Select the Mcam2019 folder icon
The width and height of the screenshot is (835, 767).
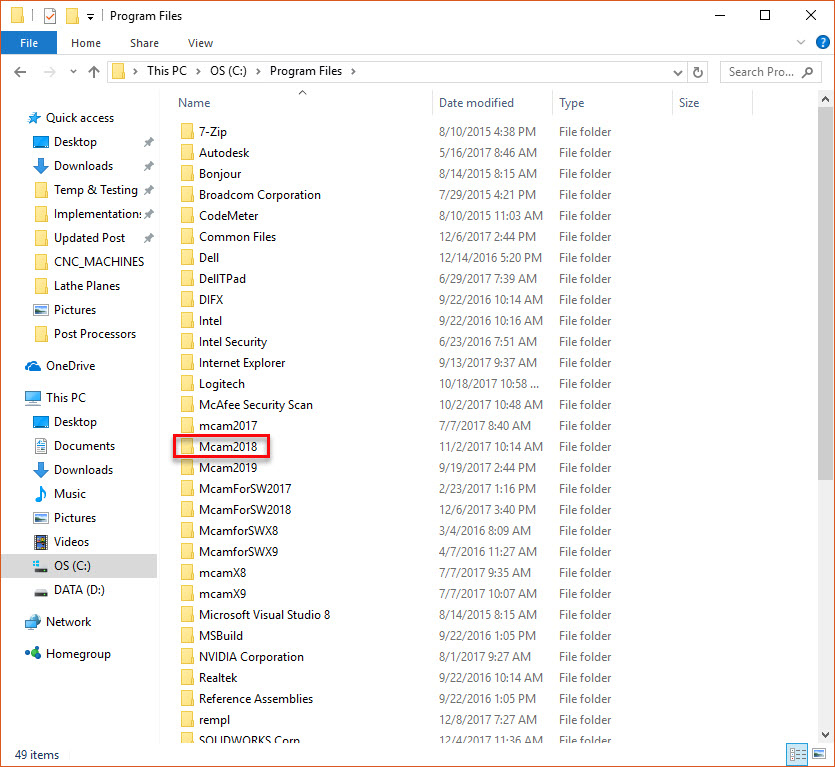(187, 468)
